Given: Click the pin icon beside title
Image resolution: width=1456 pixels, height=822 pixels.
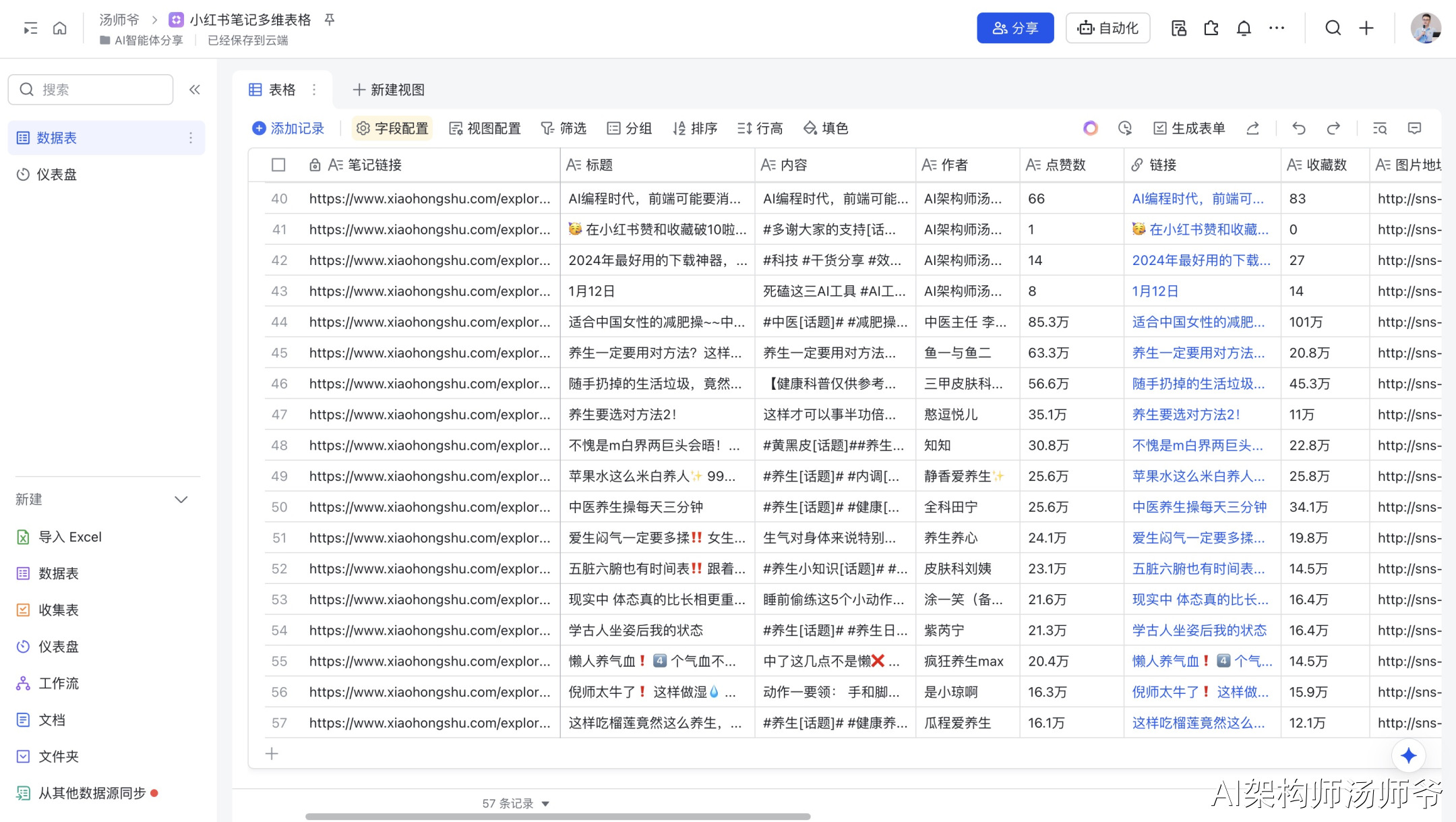Looking at the screenshot, I should point(330,20).
